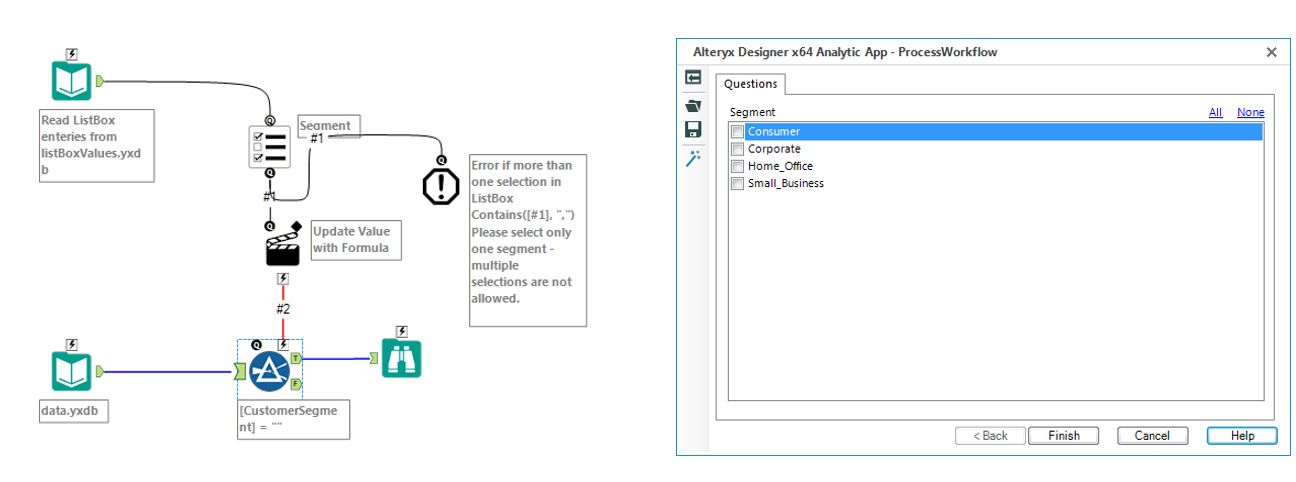Close the Analytic App dialog
The width and height of the screenshot is (1296, 482).
click(1271, 52)
